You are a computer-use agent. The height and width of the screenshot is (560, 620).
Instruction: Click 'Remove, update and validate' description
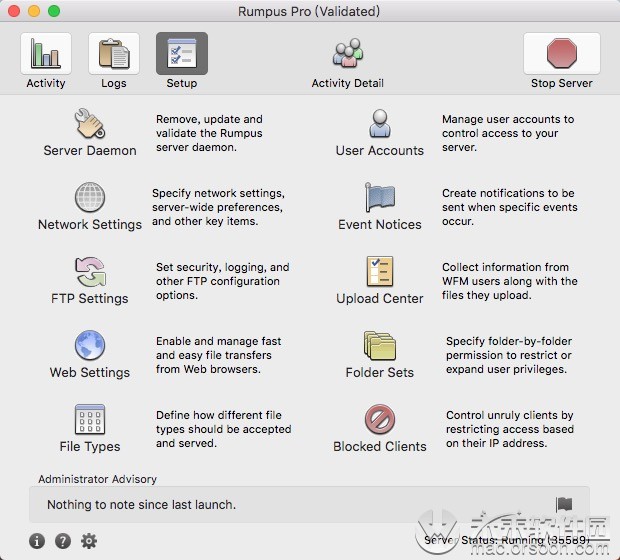[x=210, y=133]
